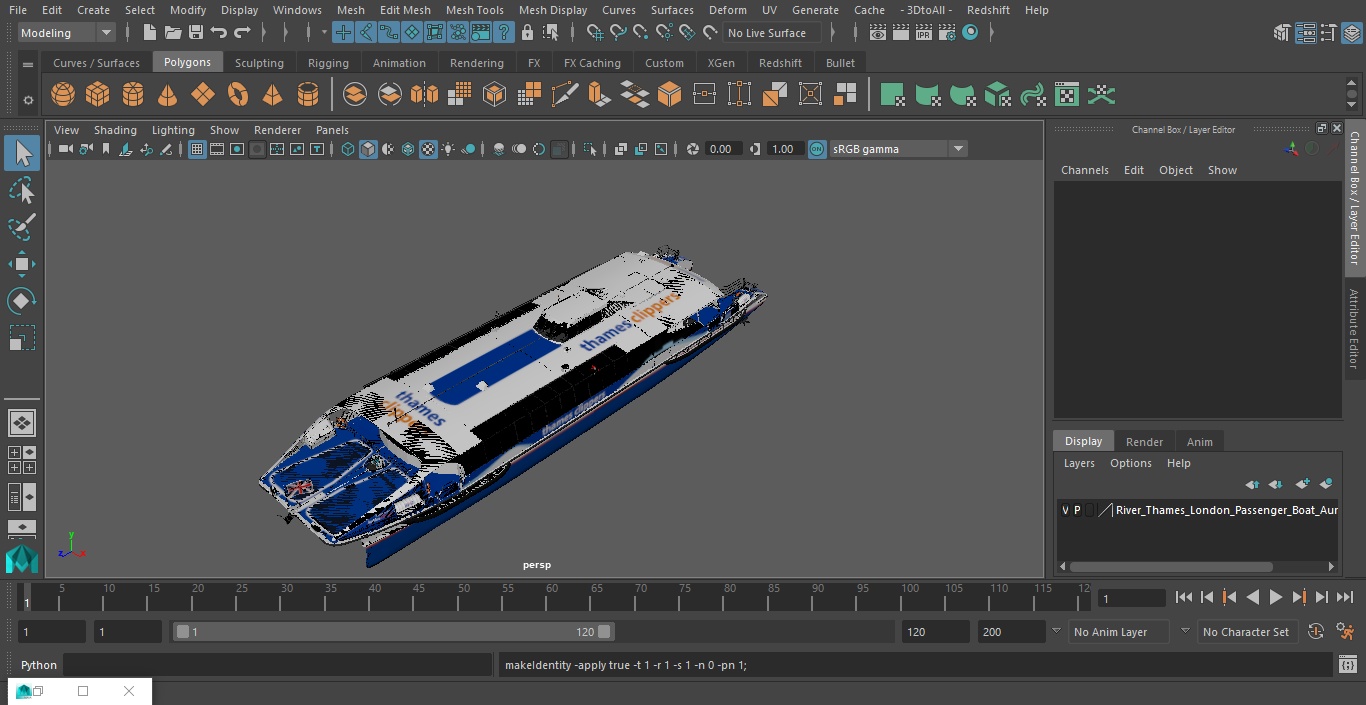The height and width of the screenshot is (705, 1366).
Task: Click the Python command input line
Action: [277, 665]
